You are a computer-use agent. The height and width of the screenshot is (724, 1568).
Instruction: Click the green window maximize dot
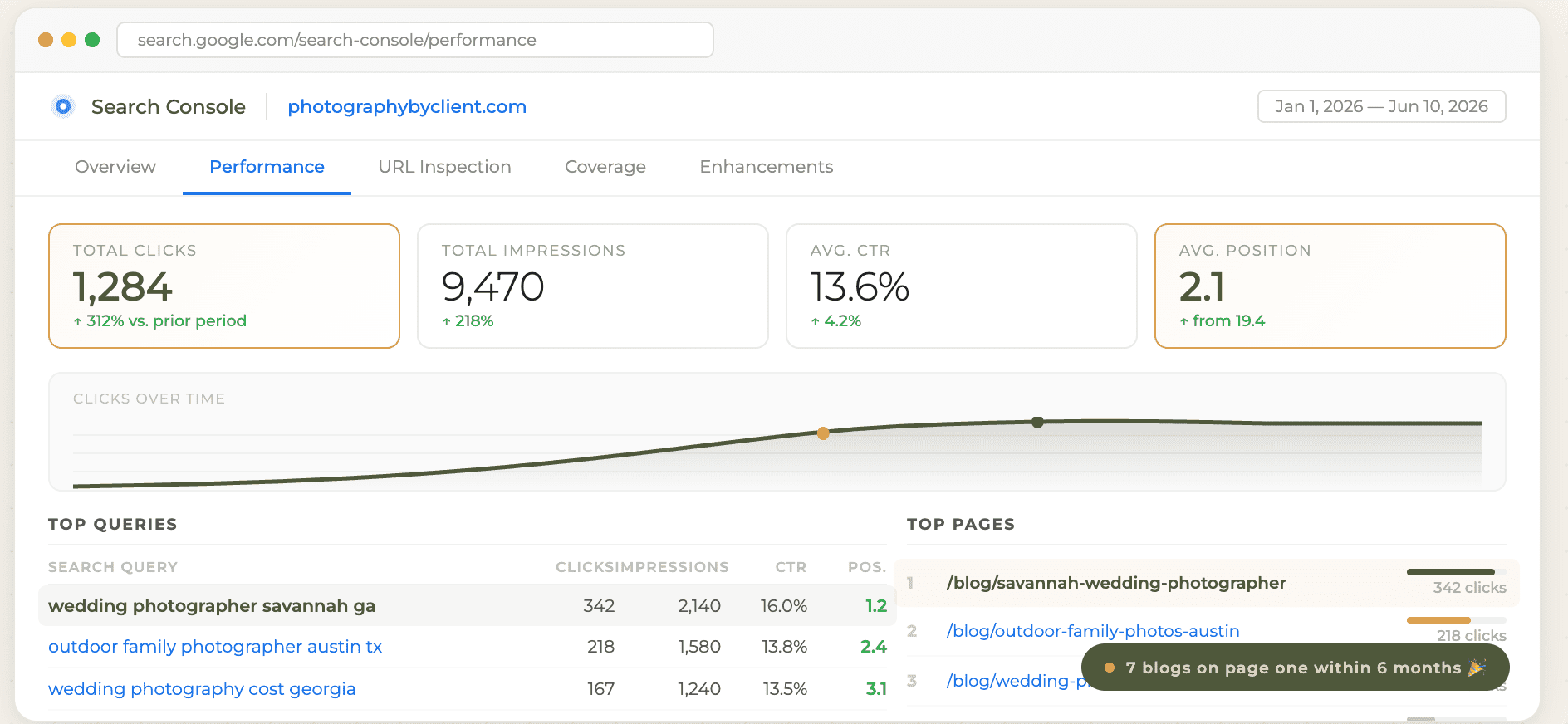coord(92,40)
